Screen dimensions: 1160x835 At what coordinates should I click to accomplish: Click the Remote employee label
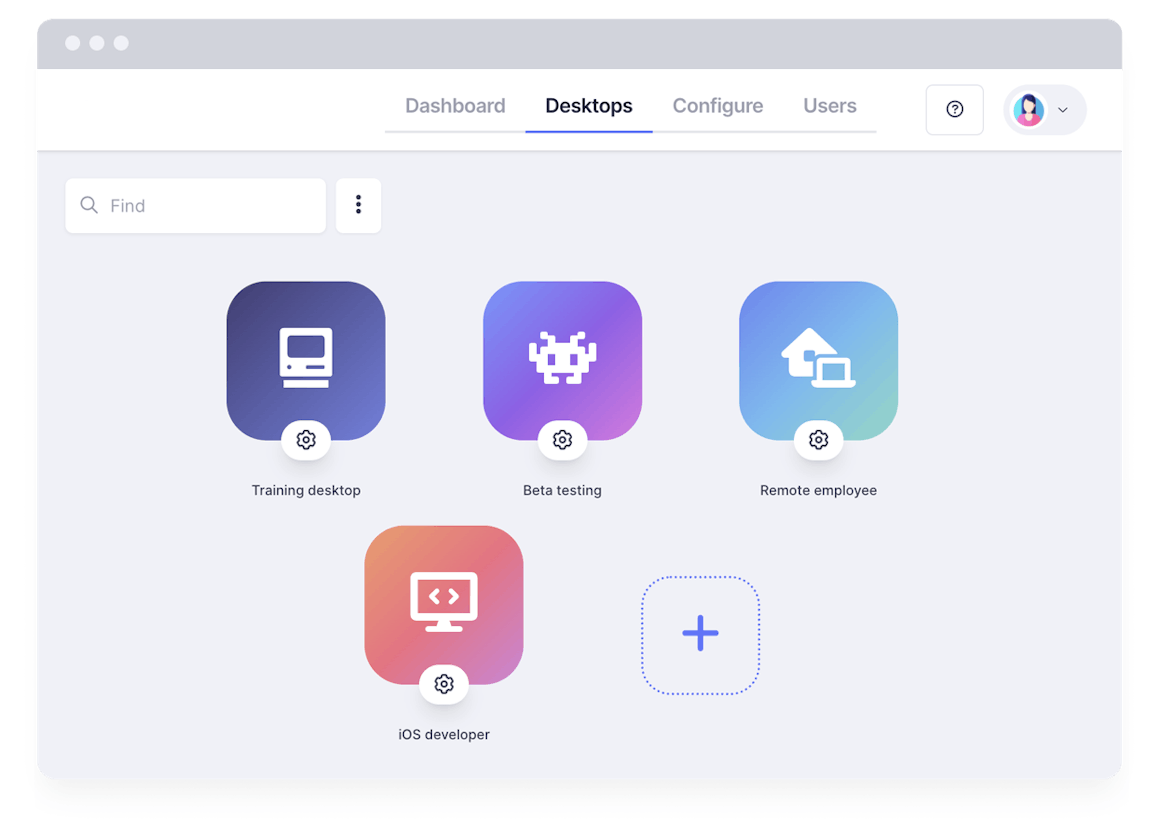(818, 490)
